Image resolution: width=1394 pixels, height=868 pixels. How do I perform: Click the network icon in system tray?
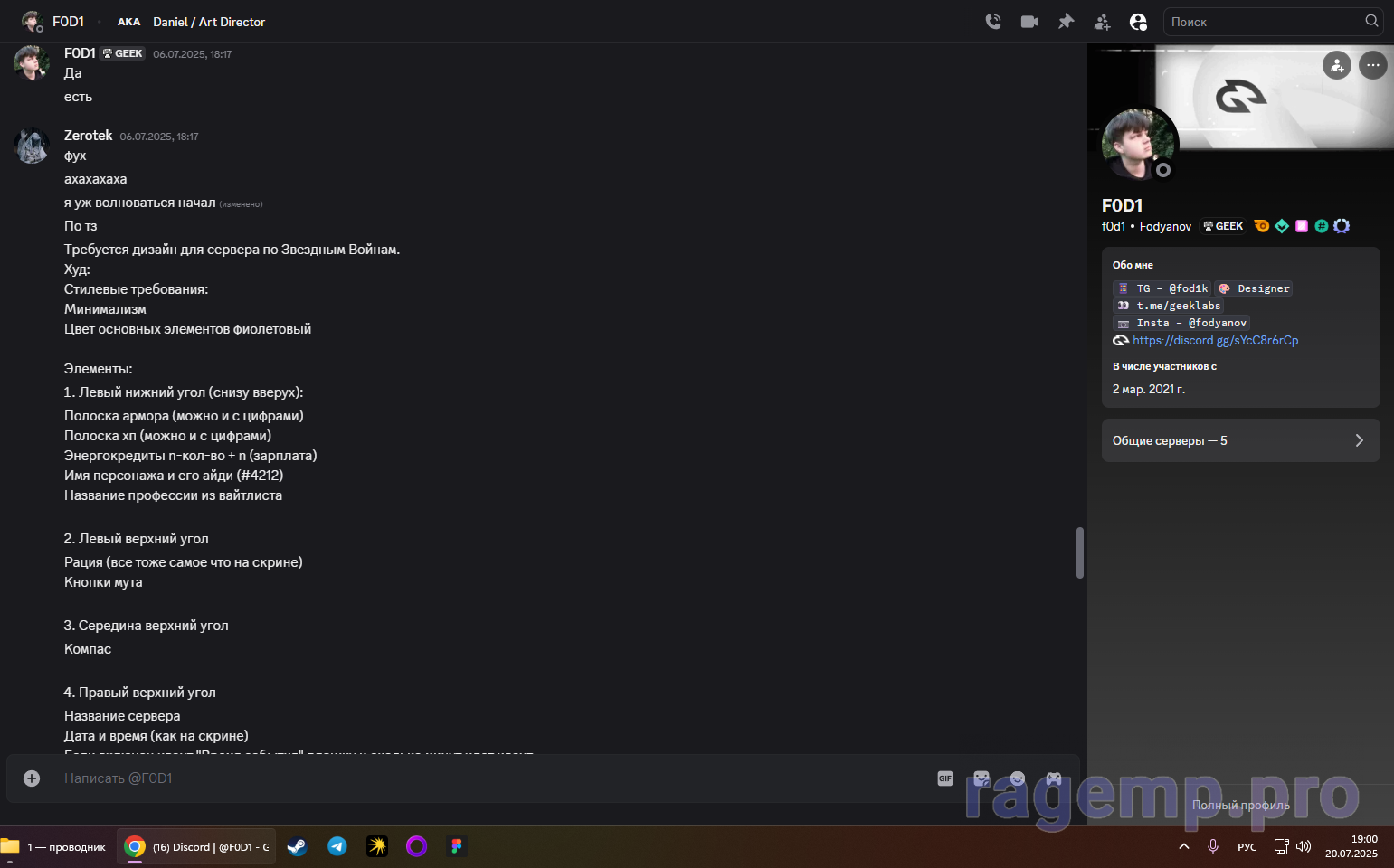point(1281,847)
